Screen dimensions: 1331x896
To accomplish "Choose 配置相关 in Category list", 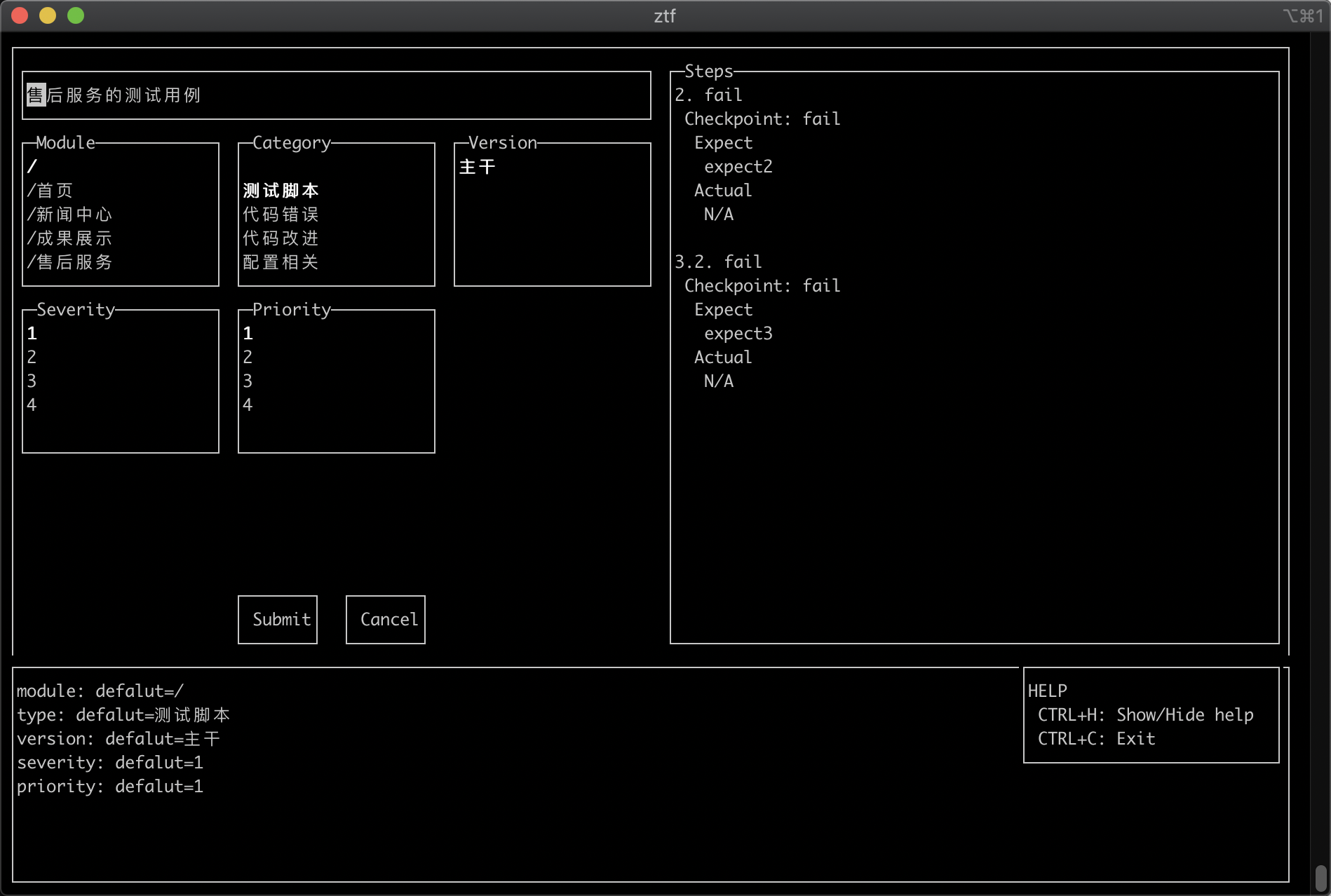I will point(281,262).
